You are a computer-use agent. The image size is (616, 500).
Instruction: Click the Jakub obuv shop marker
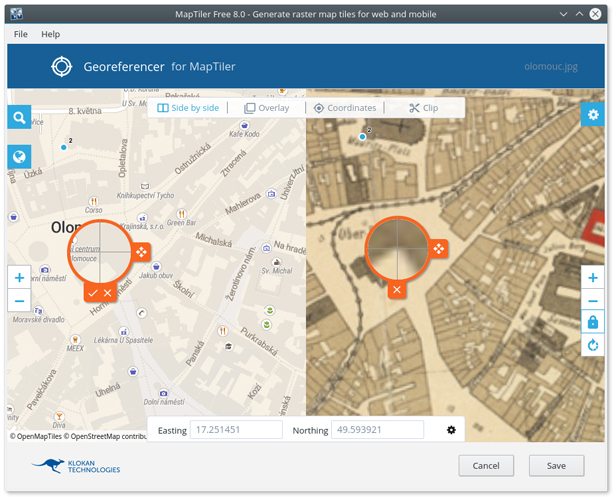[156, 267]
